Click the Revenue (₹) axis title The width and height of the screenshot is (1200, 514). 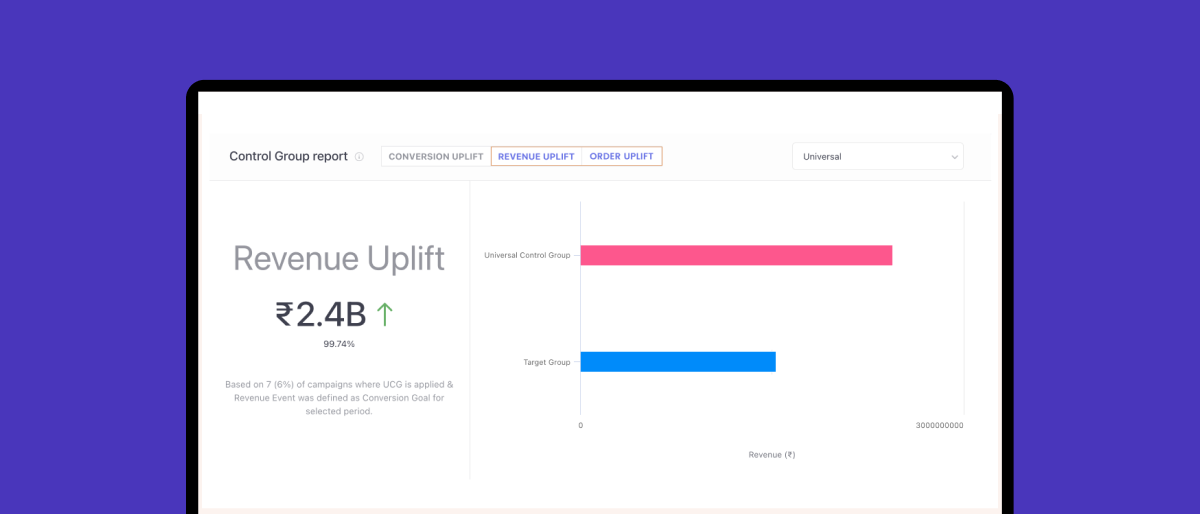pyautogui.click(x=772, y=455)
